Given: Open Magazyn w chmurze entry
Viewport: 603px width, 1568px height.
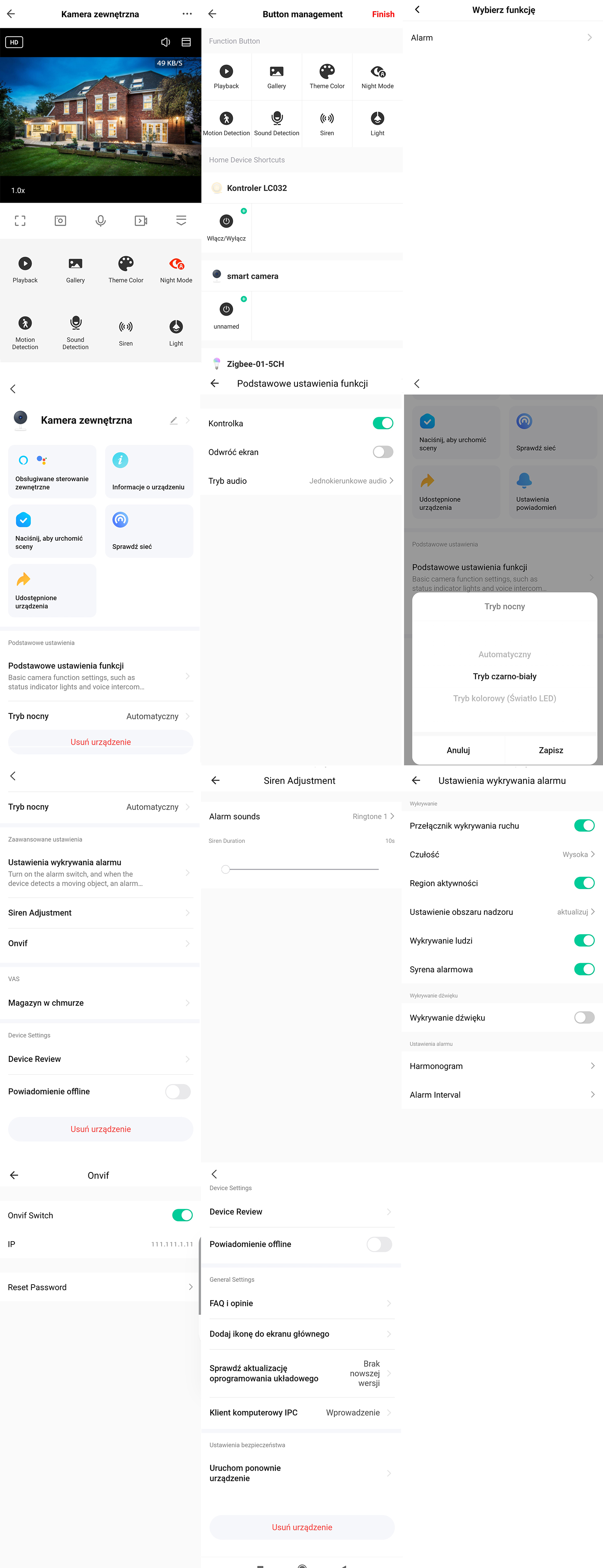Looking at the screenshot, I should [x=100, y=1002].
